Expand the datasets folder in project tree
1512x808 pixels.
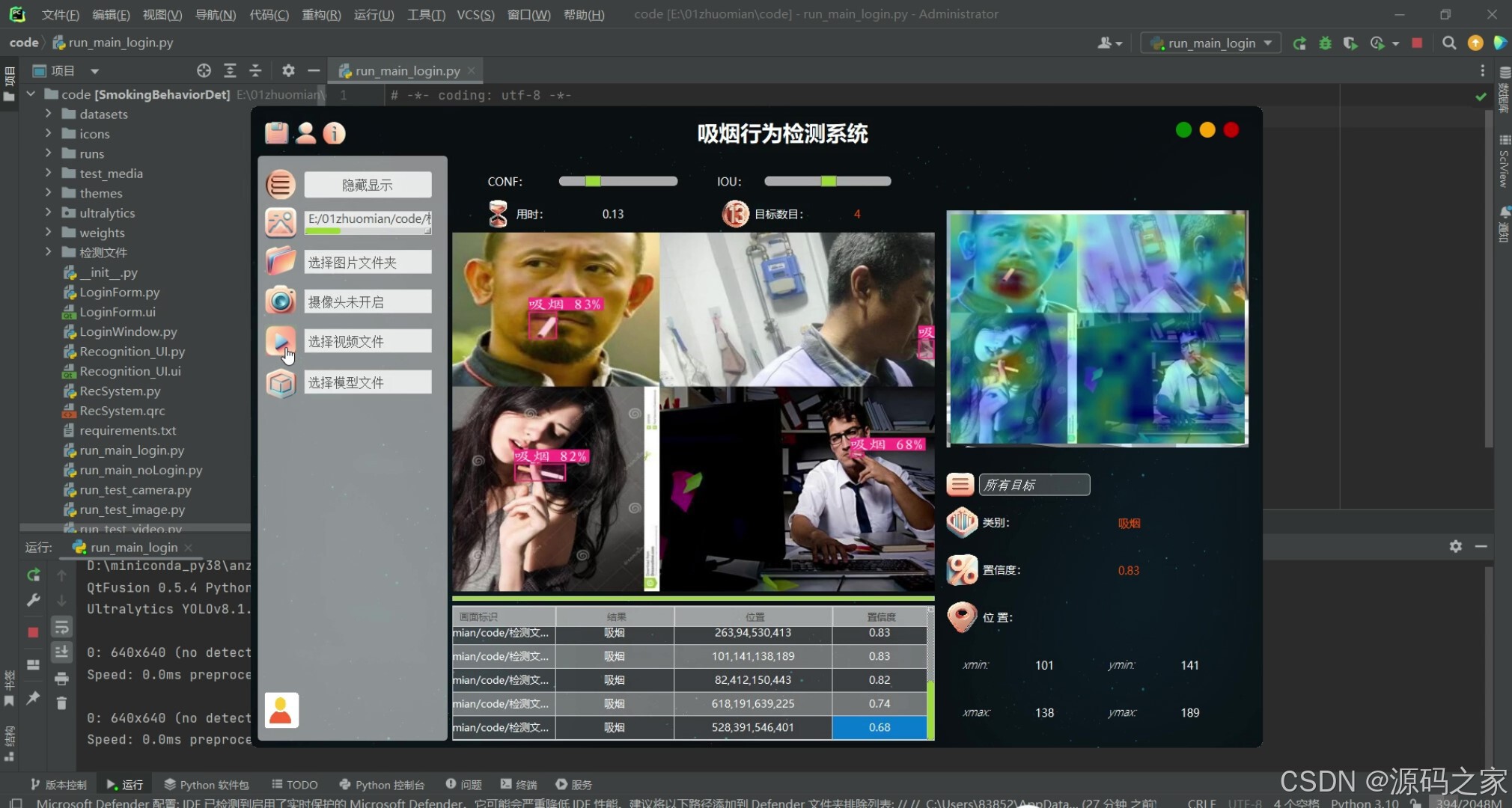pos(48,114)
